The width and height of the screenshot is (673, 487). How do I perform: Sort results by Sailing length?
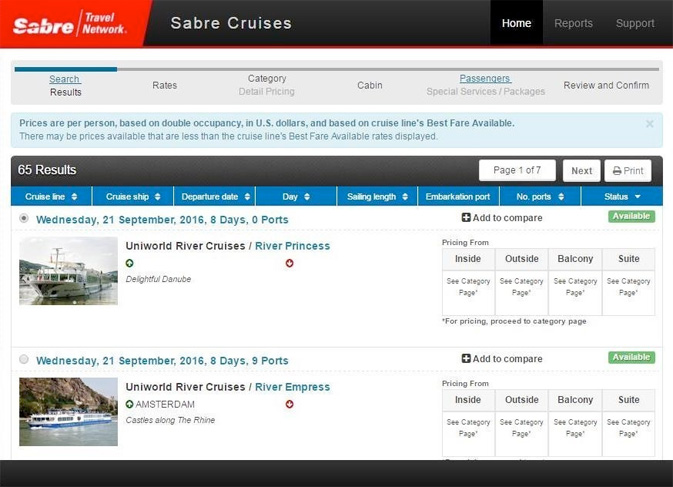click(377, 197)
